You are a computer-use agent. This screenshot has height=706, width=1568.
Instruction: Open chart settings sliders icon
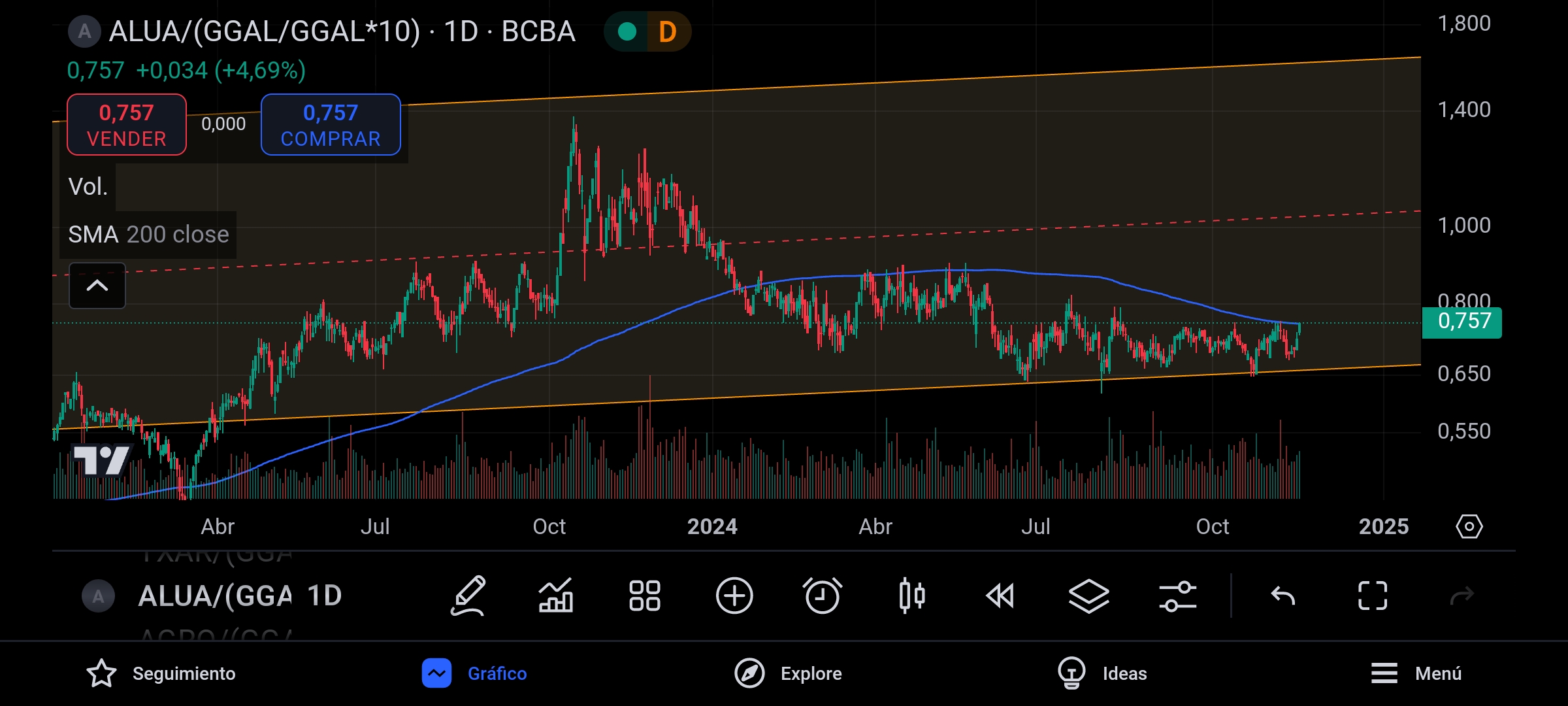click(1177, 596)
